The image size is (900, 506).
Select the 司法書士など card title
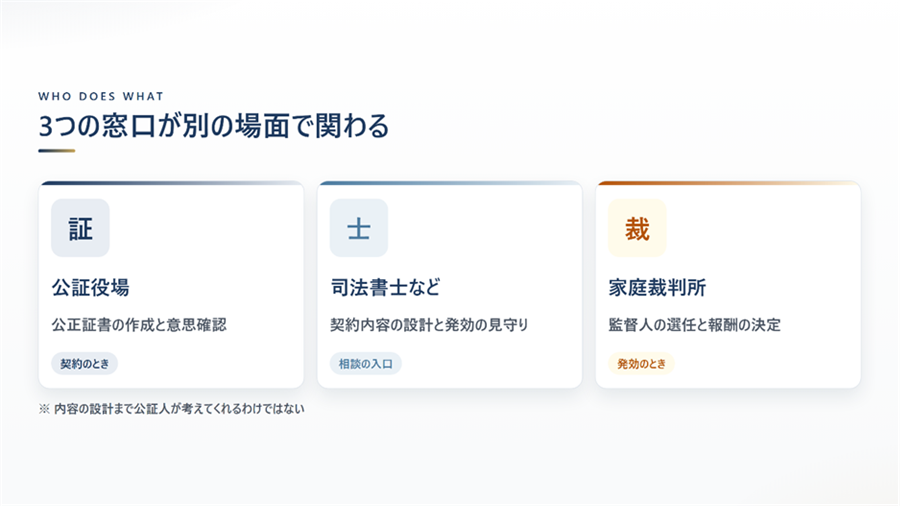(x=386, y=287)
